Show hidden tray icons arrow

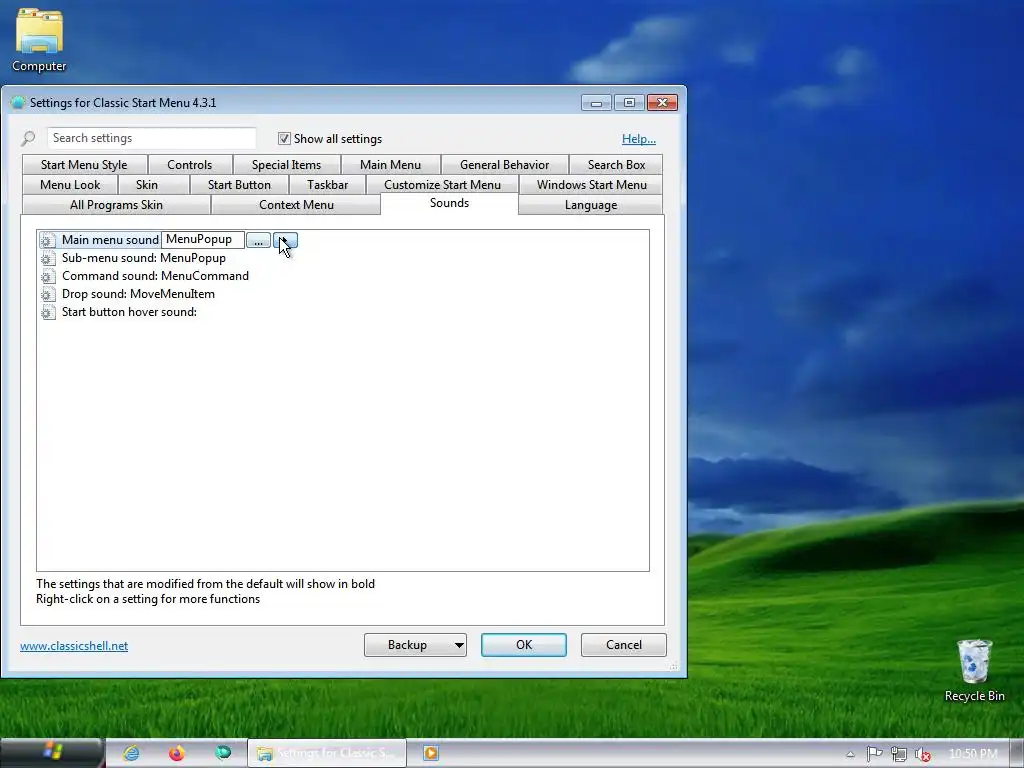[850, 754]
